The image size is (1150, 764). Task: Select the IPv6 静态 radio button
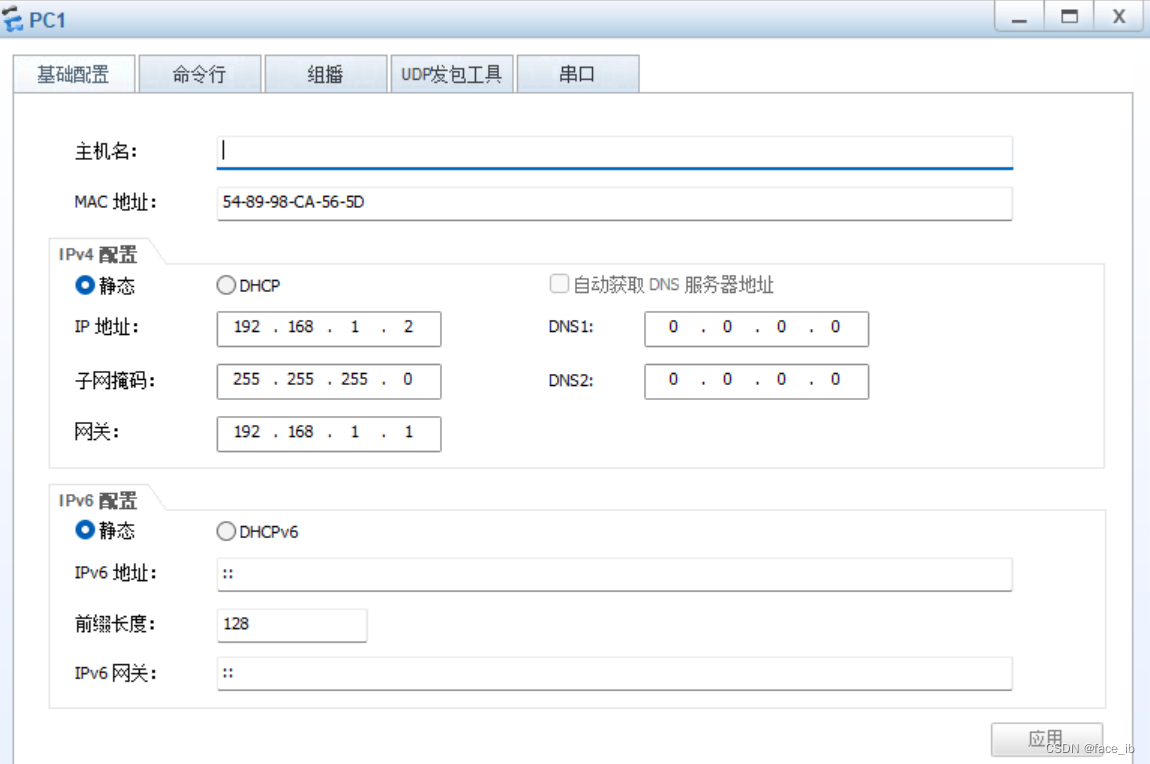click(x=85, y=529)
